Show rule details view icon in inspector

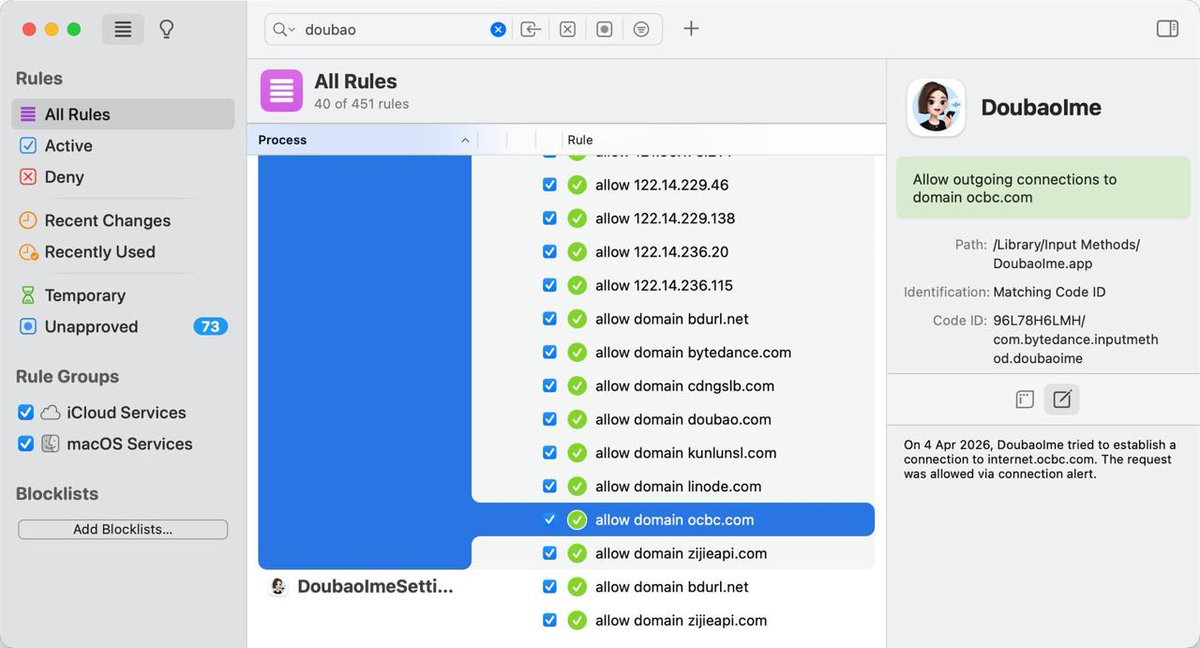[1024, 400]
